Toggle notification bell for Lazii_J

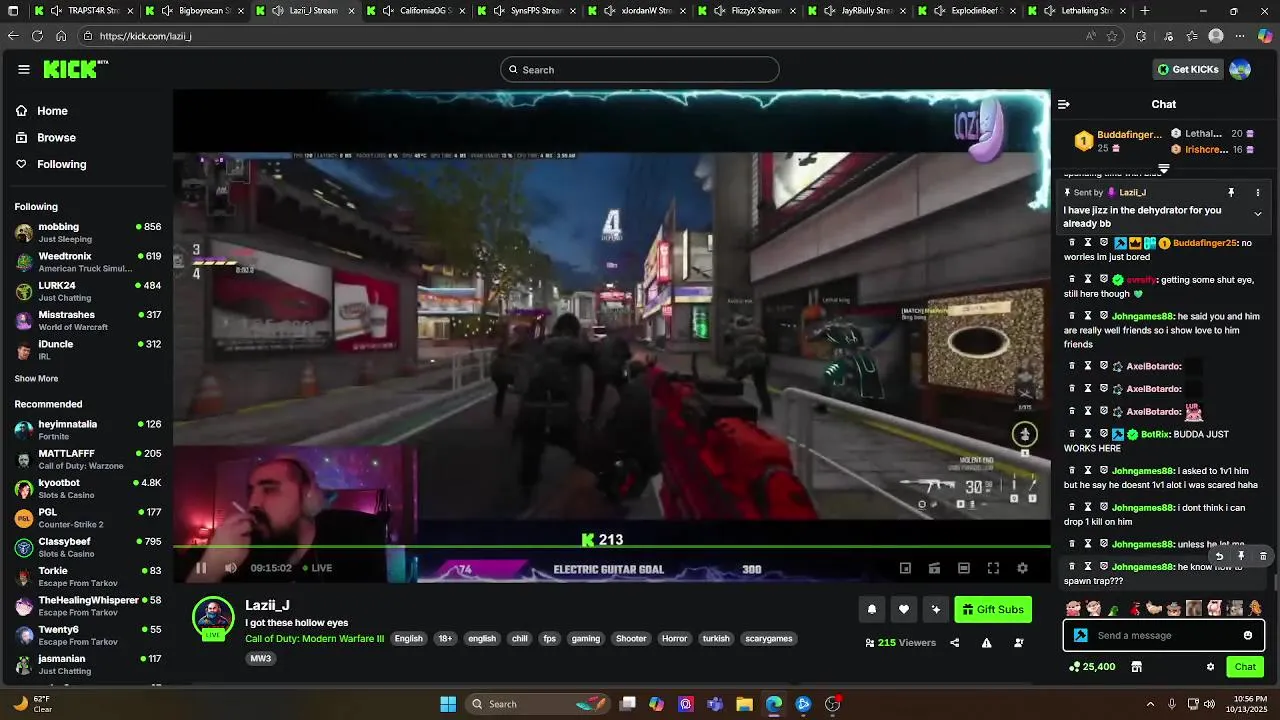pyautogui.click(x=872, y=609)
